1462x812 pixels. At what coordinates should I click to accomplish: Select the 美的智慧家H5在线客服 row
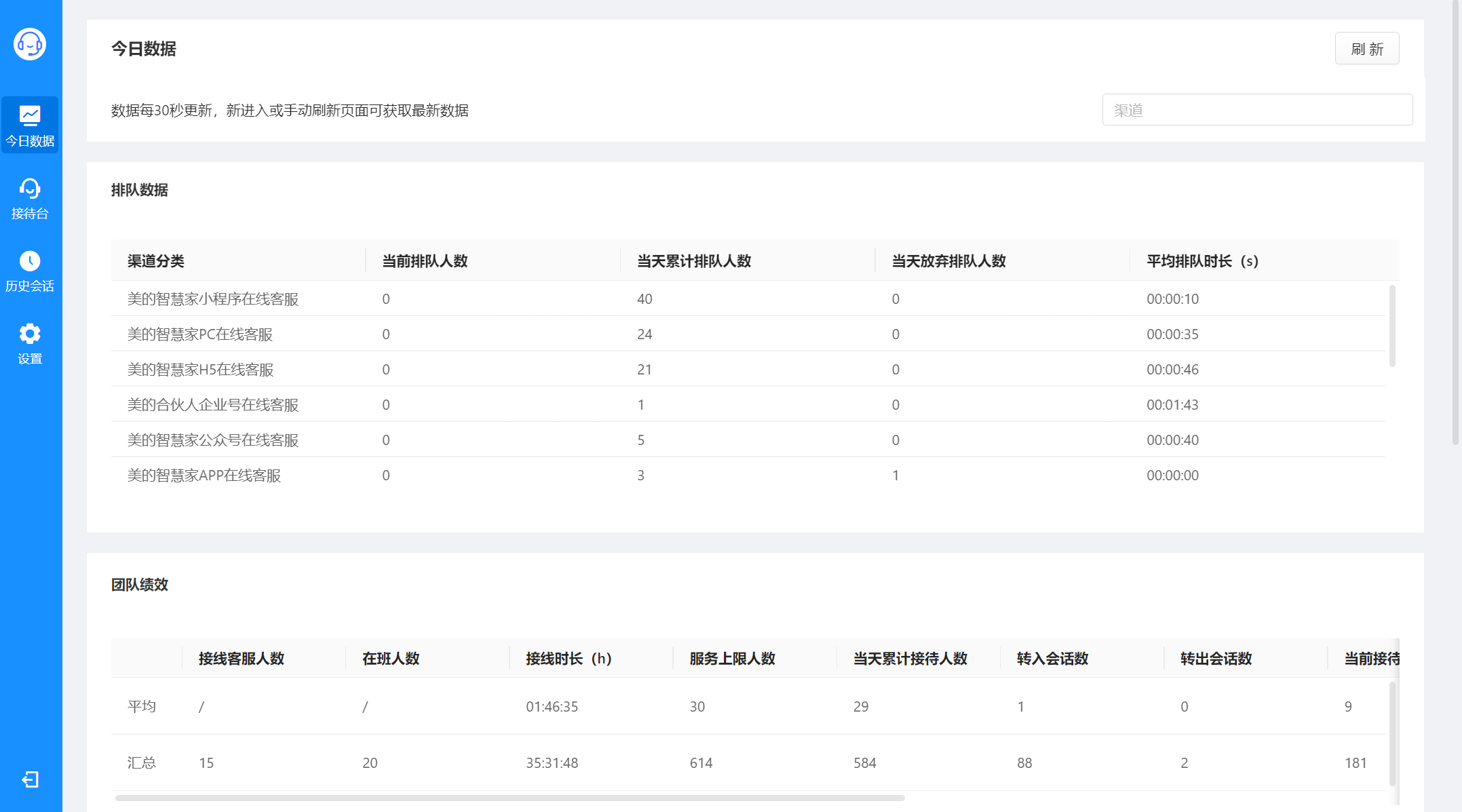(748, 369)
